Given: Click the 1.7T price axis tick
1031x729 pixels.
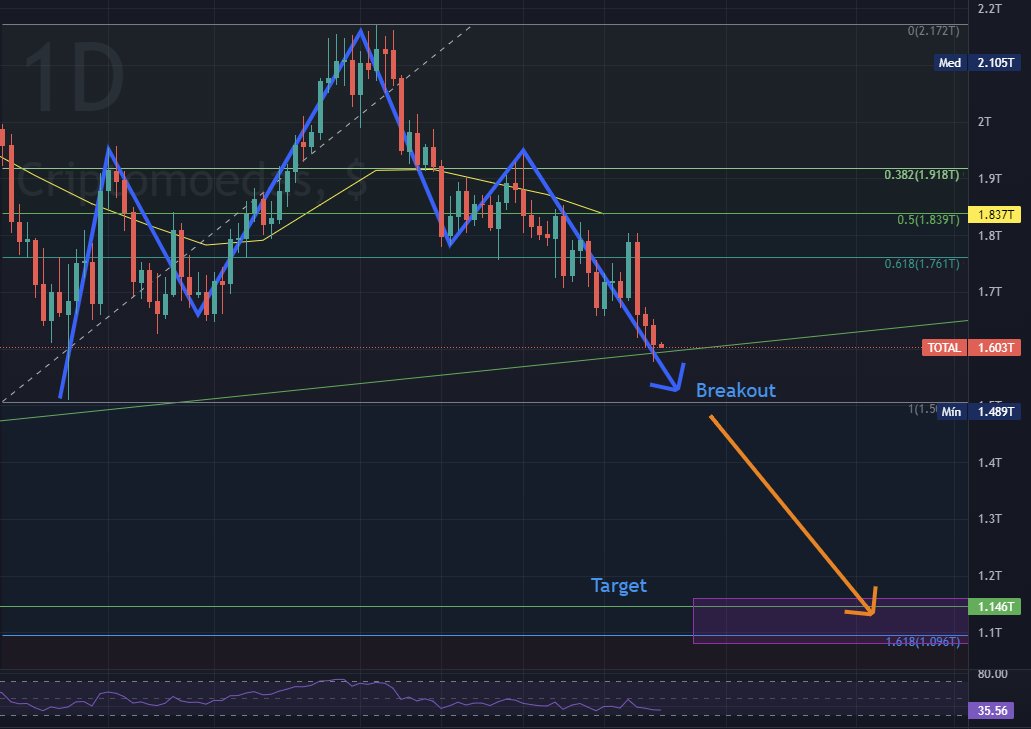Looking at the screenshot, I should tap(990, 291).
